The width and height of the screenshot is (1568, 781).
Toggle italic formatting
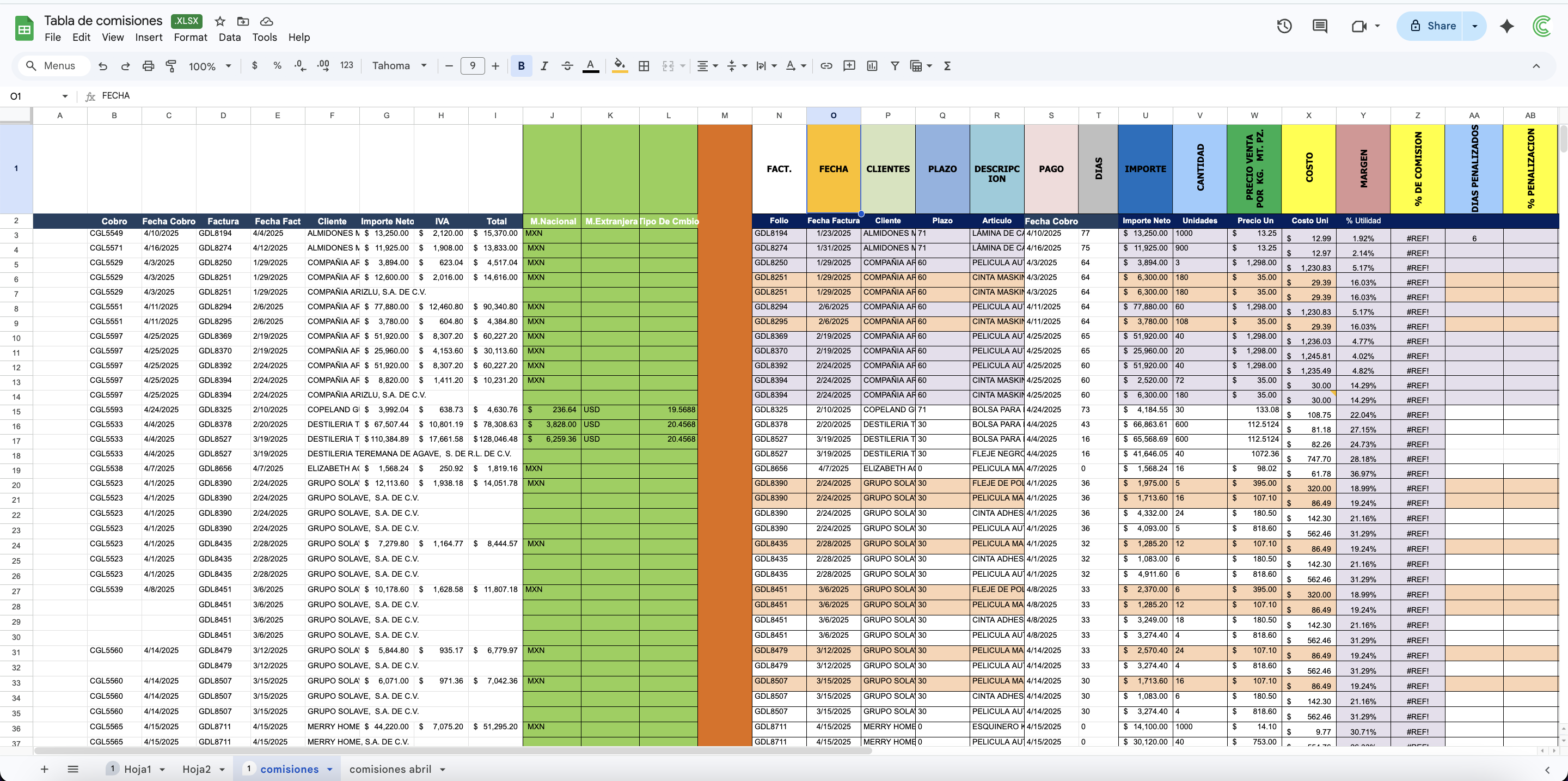(x=545, y=66)
